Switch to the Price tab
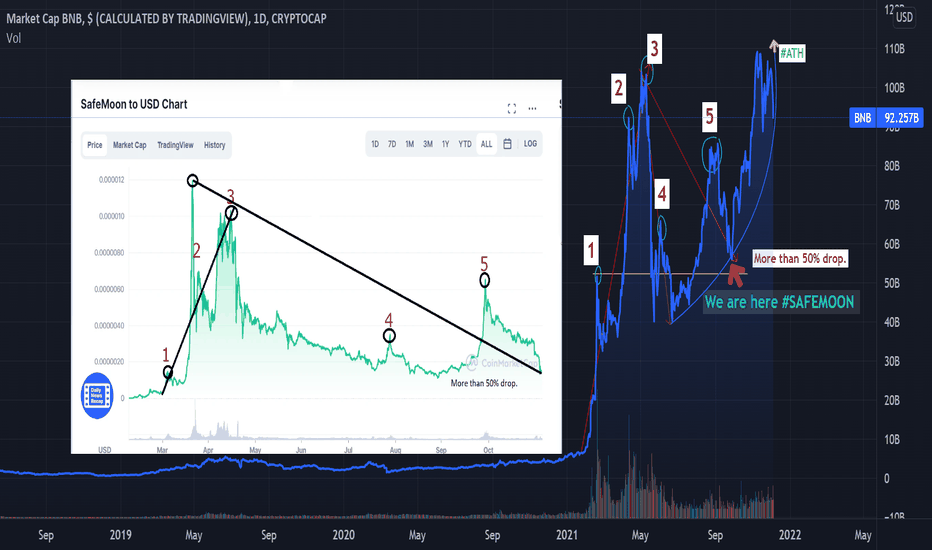 tap(95, 145)
